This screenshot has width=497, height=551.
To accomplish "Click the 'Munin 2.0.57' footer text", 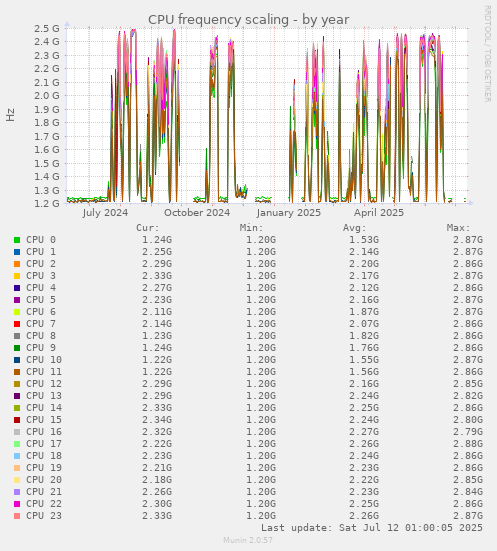I will [x=248, y=540].
